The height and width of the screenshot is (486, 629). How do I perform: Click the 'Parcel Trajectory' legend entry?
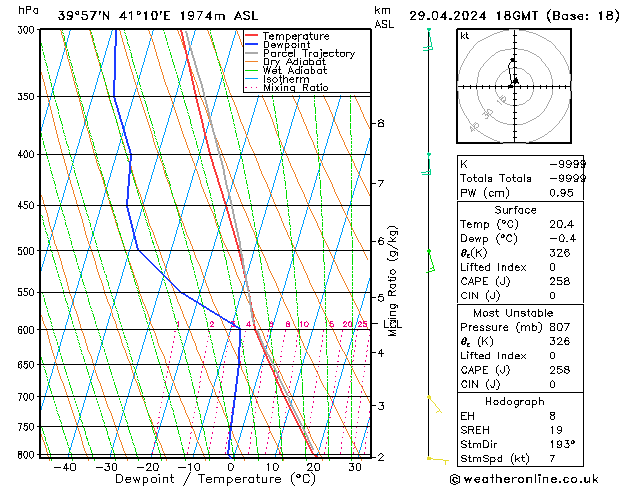(300, 53)
